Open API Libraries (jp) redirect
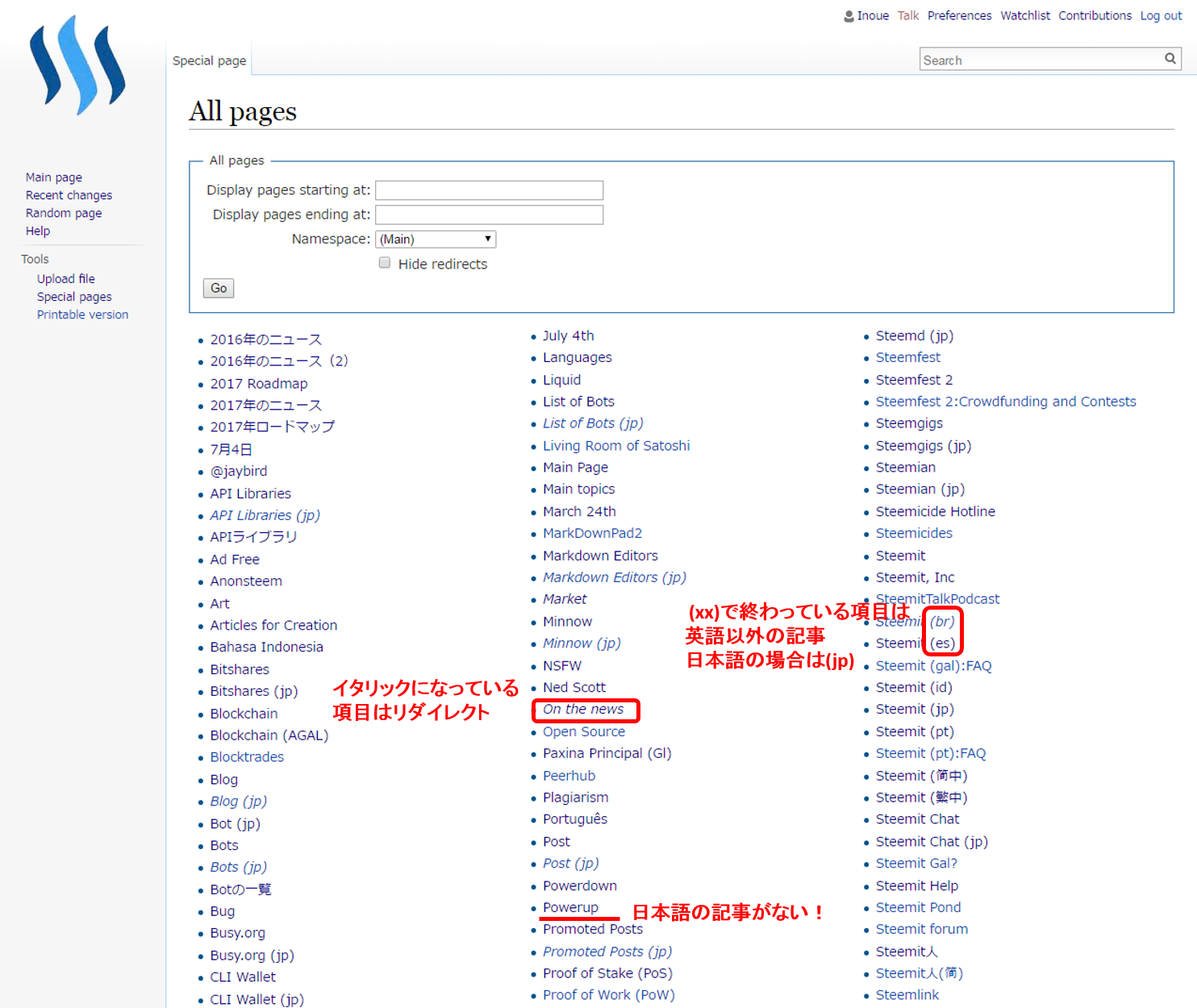The width and height of the screenshot is (1197, 1008). (x=265, y=515)
